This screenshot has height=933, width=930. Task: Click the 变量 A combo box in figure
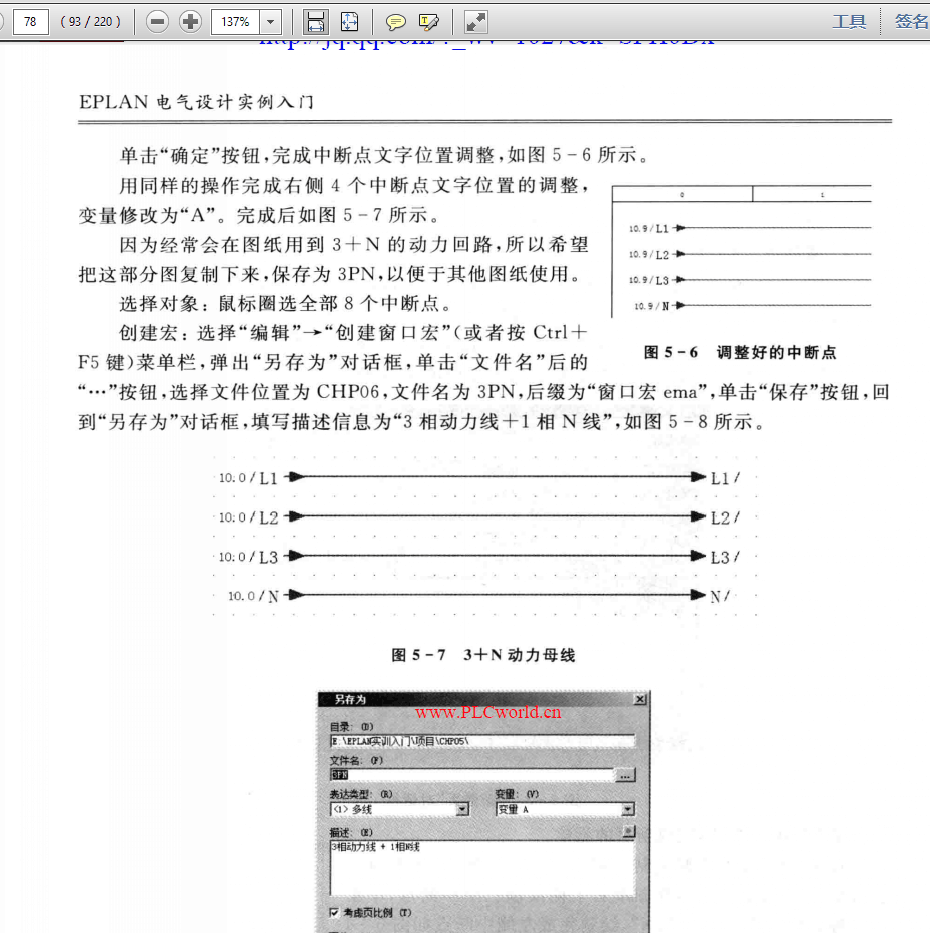(x=565, y=809)
